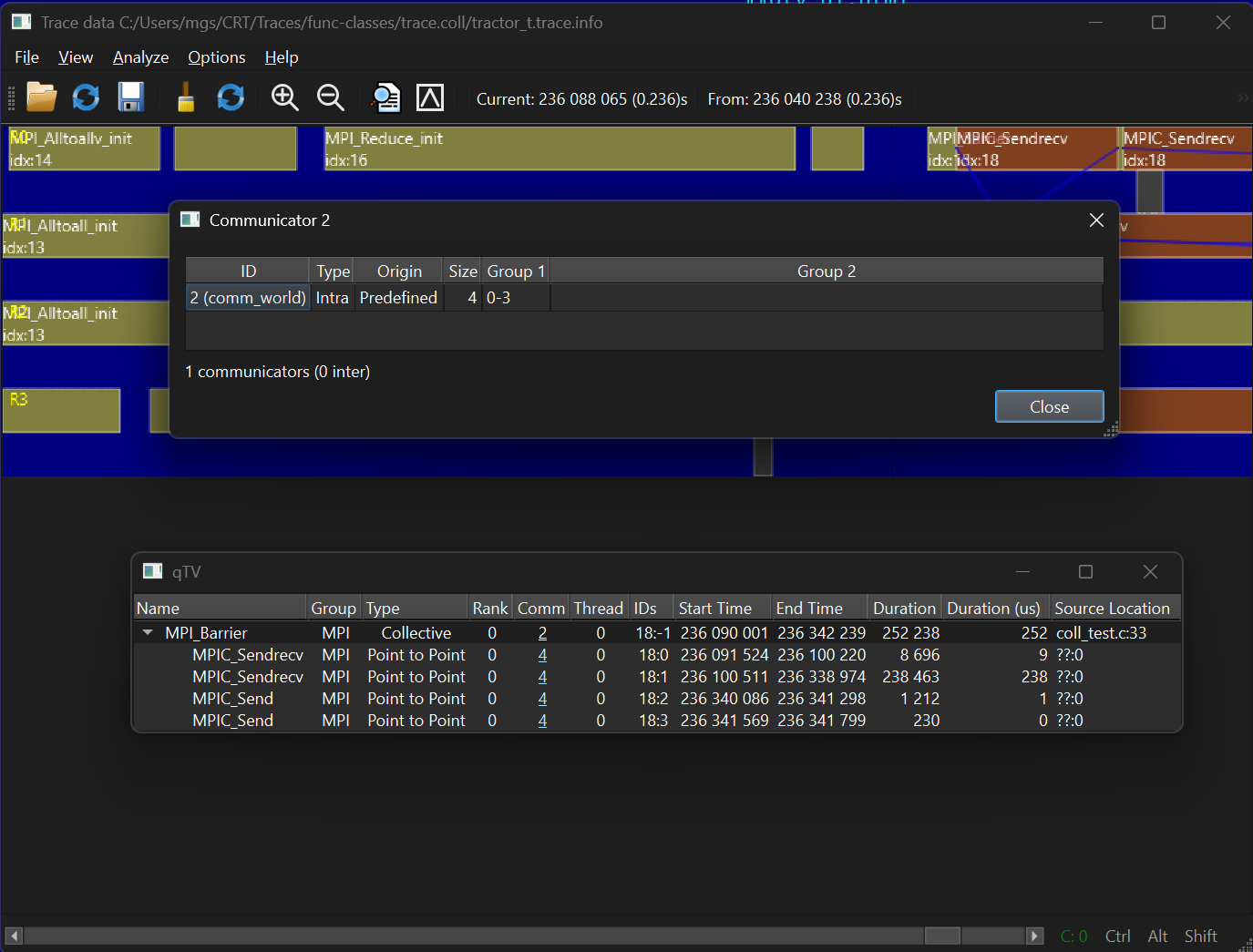The image size is (1253, 952).
Task: Click the Source Location column header
Action: [1114, 608]
